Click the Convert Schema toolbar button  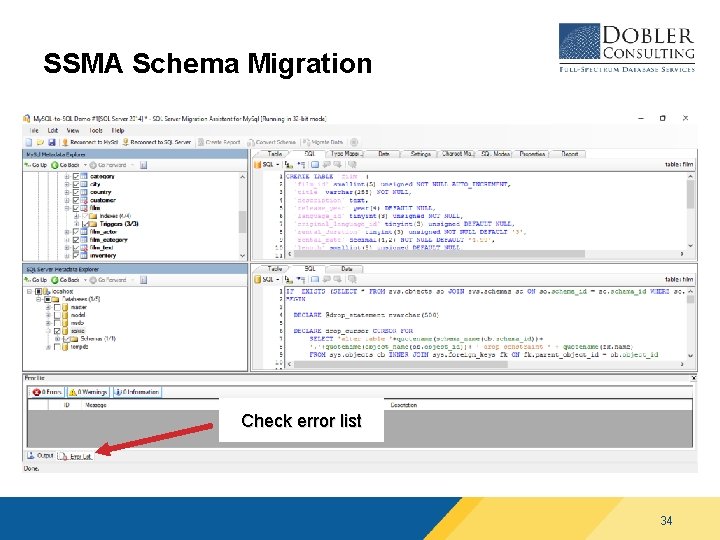click(x=271, y=142)
